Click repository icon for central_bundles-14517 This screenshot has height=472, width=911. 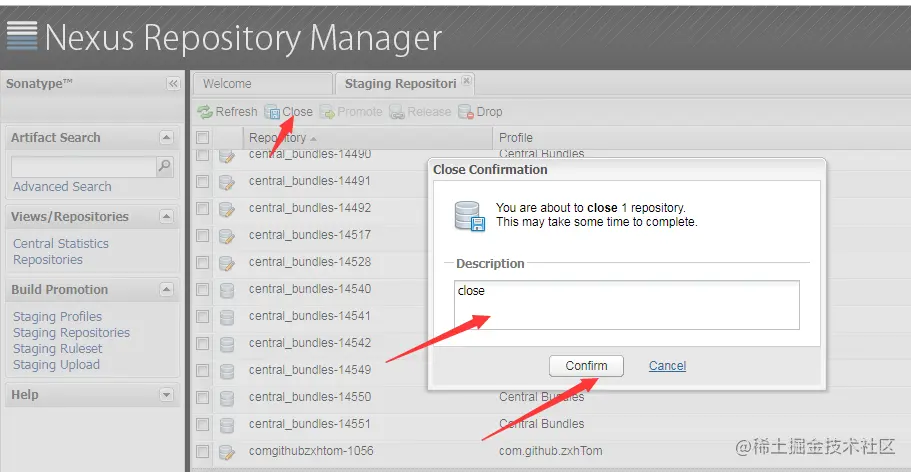pyautogui.click(x=227, y=236)
